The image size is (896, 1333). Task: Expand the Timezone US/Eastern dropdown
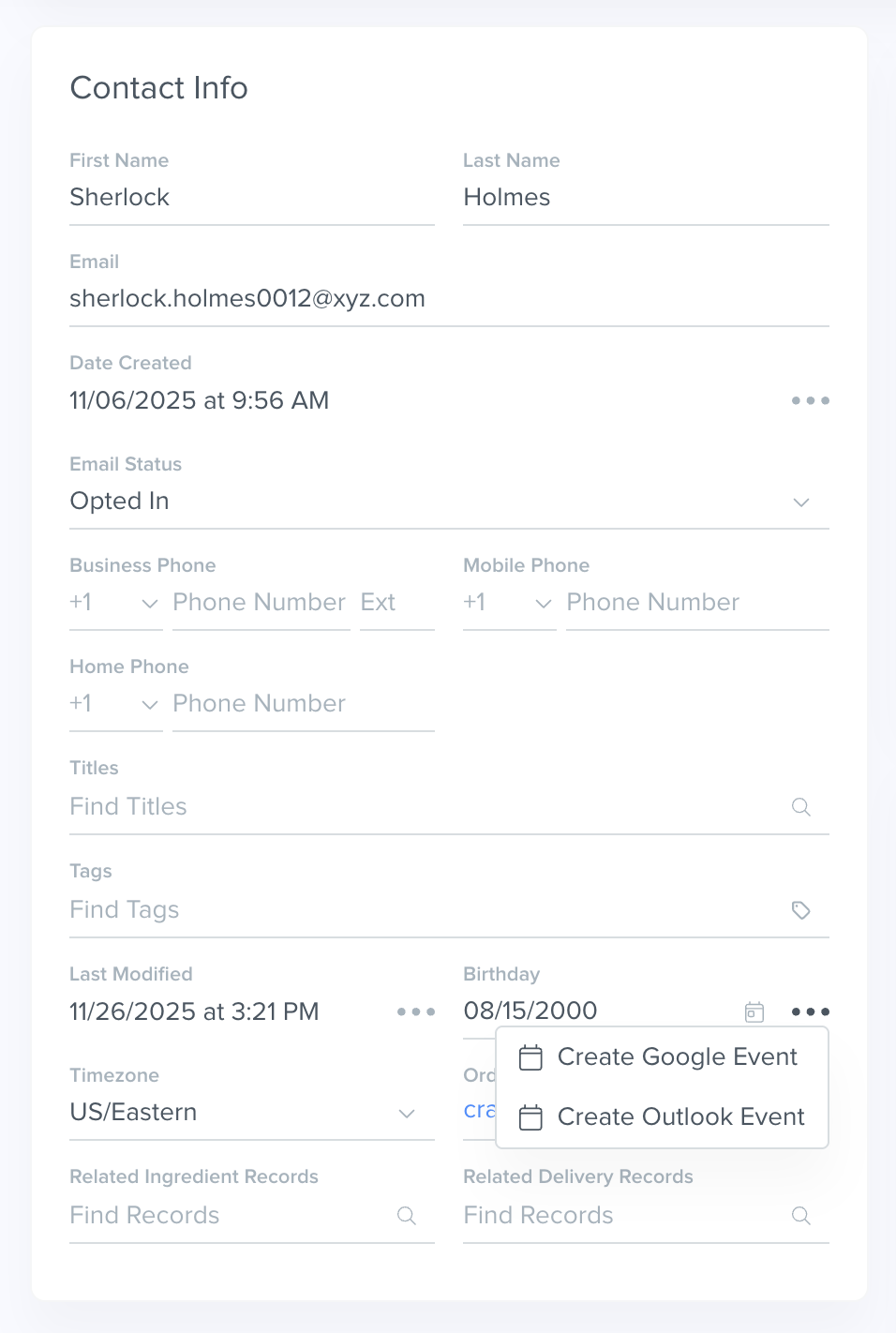(x=407, y=1114)
